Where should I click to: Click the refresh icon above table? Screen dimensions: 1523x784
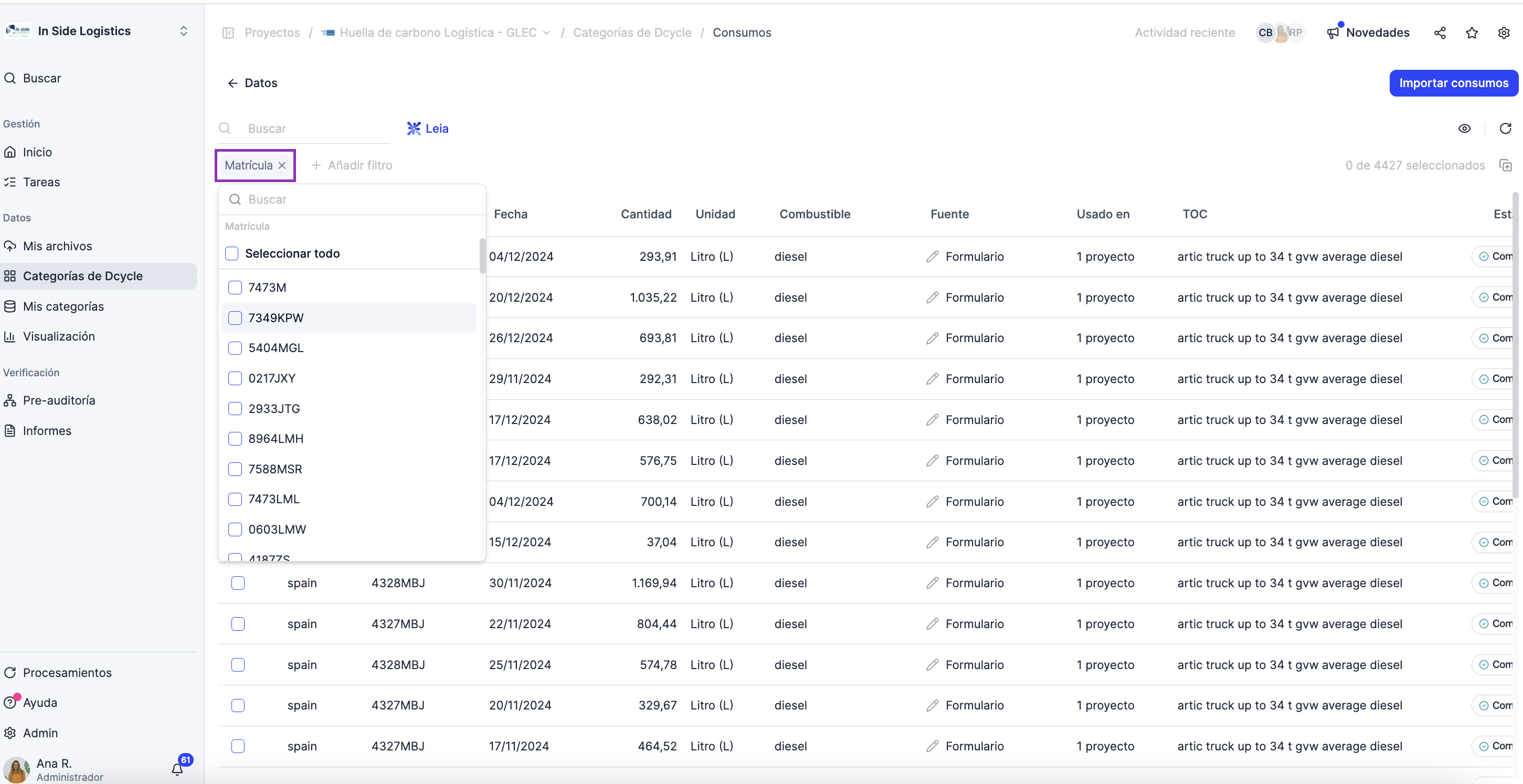(x=1505, y=128)
